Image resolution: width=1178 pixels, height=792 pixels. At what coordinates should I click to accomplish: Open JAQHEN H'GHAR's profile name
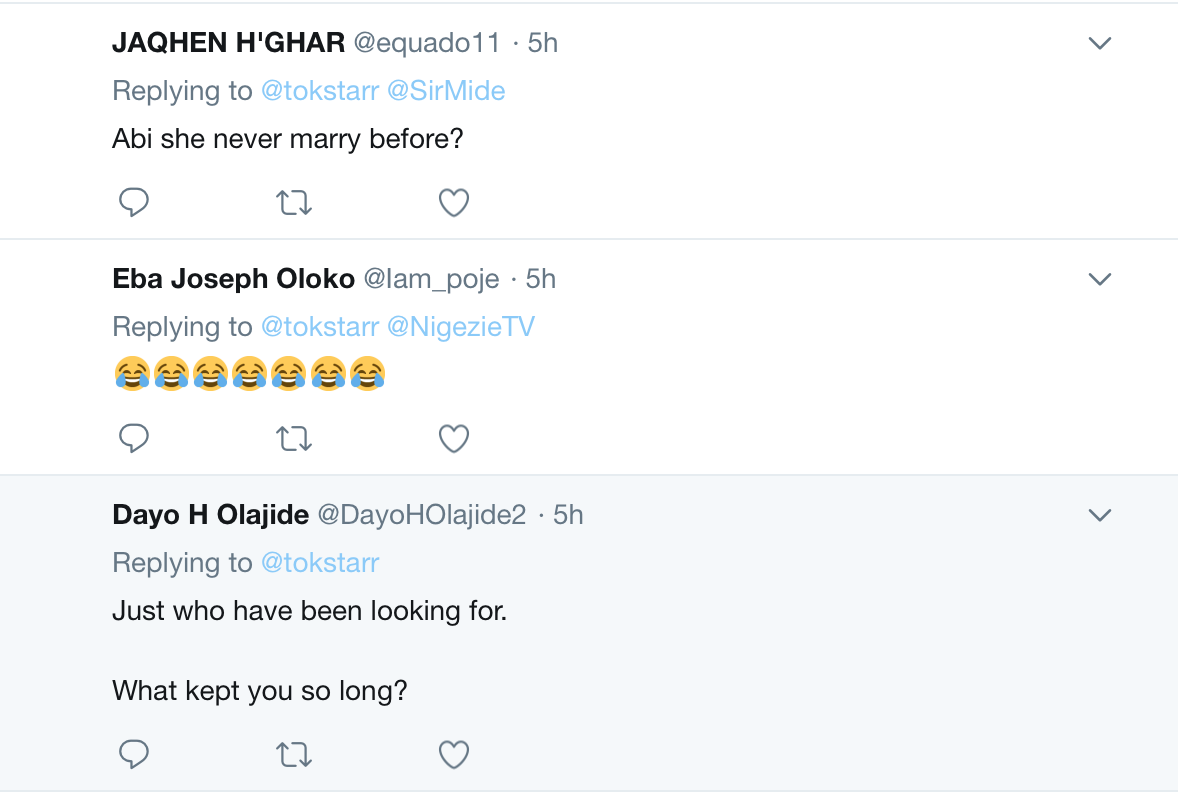coord(228,43)
